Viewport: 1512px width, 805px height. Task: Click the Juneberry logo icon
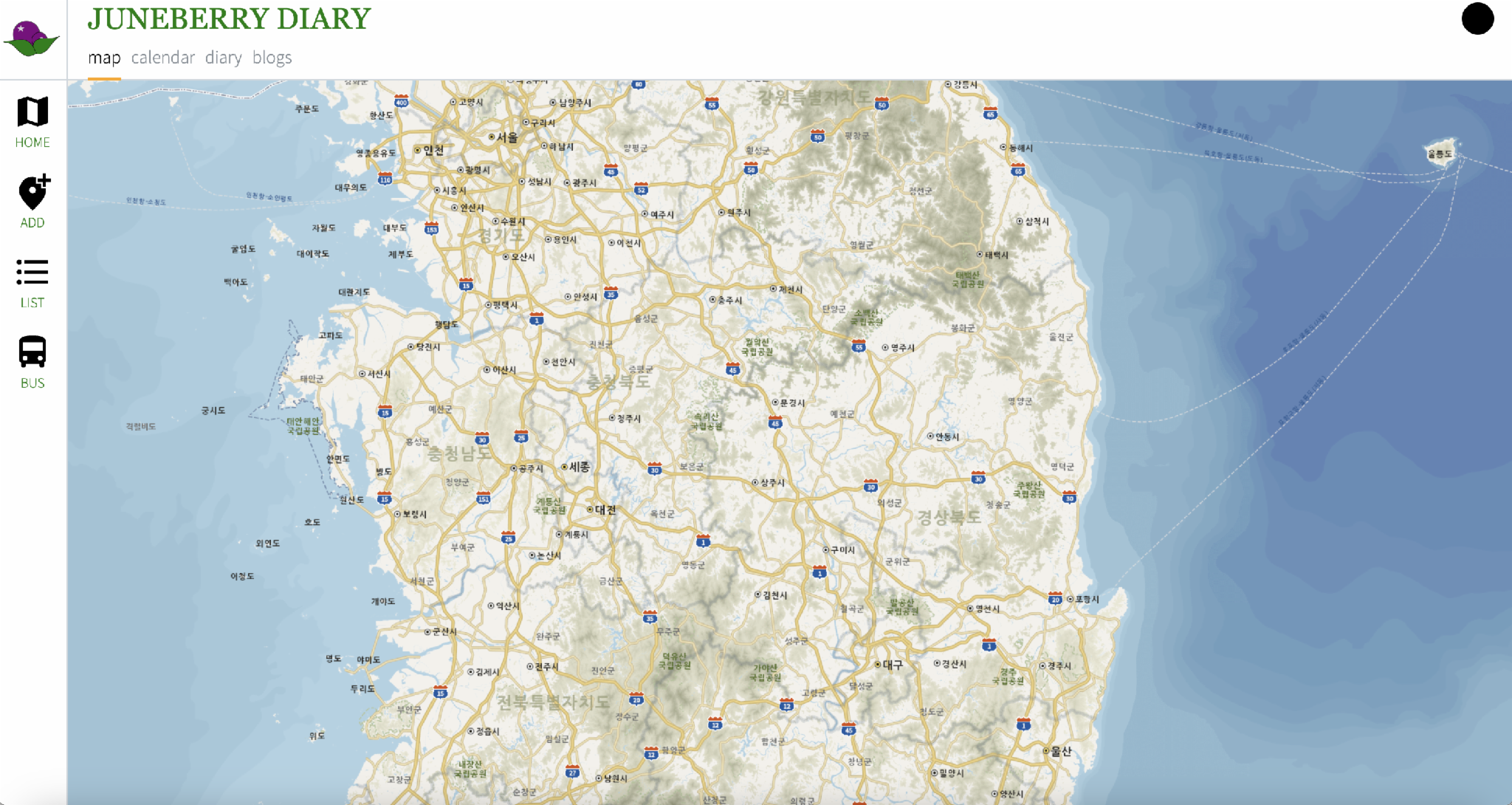[31, 39]
